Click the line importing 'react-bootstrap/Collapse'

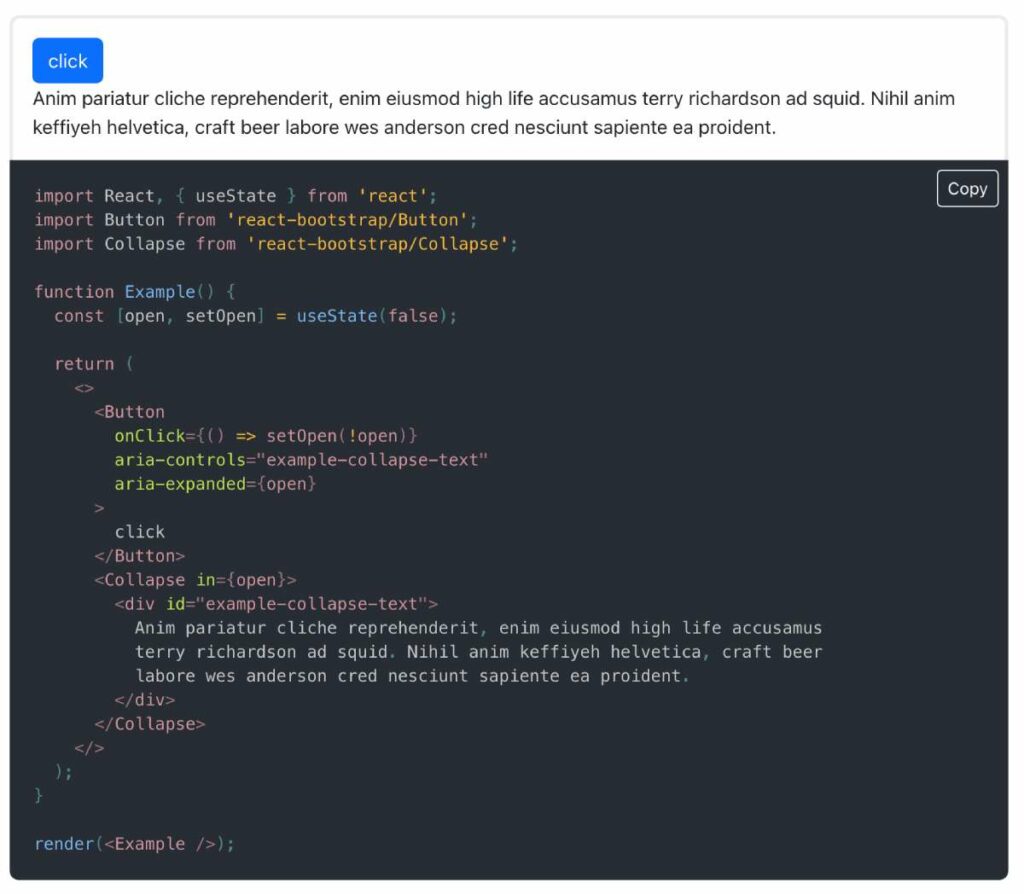[x=278, y=245]
